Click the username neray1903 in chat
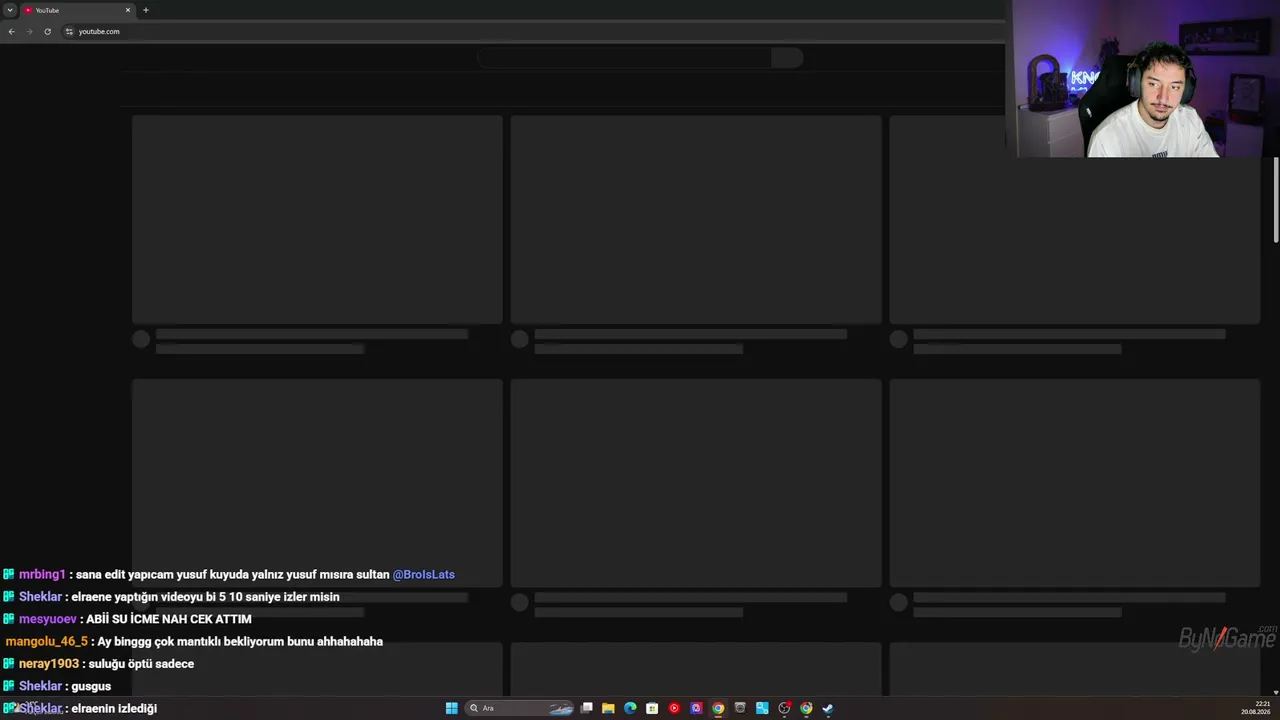 tap(49, 664)
